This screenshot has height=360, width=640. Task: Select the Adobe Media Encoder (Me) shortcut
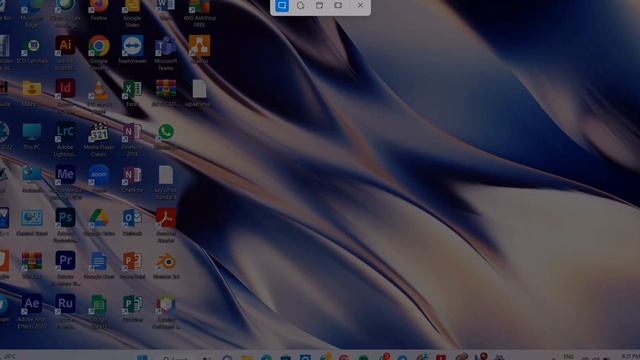click(x=65, y=182)
